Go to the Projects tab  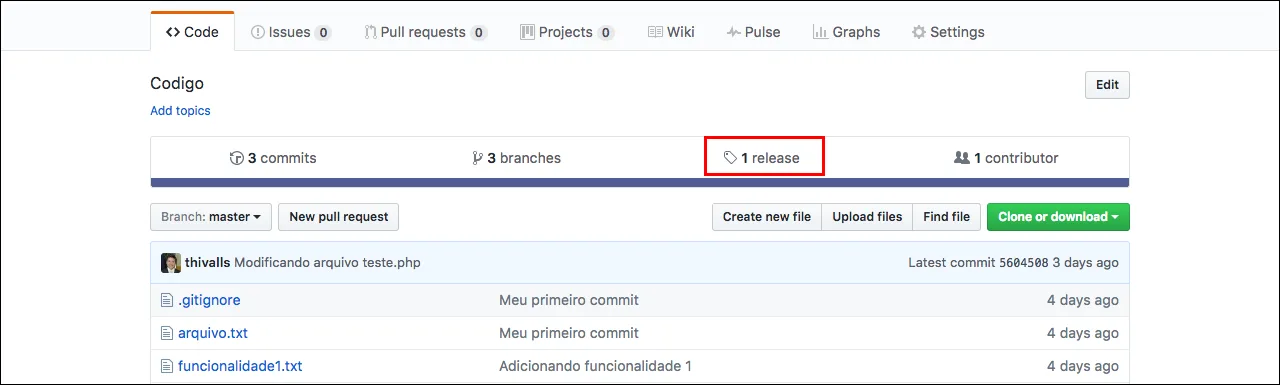pos(567,32)
